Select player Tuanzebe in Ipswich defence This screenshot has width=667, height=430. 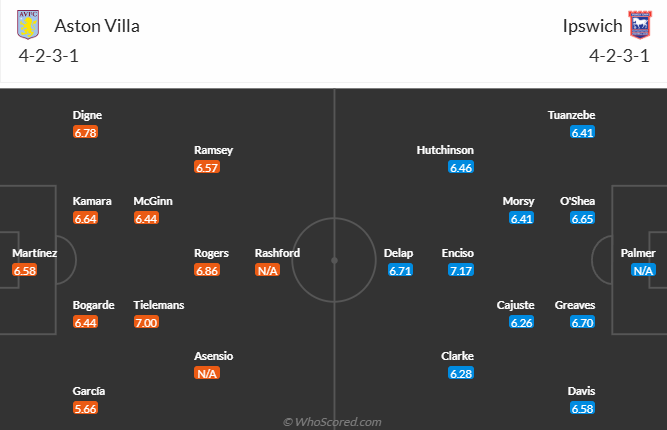pos(571,115)
